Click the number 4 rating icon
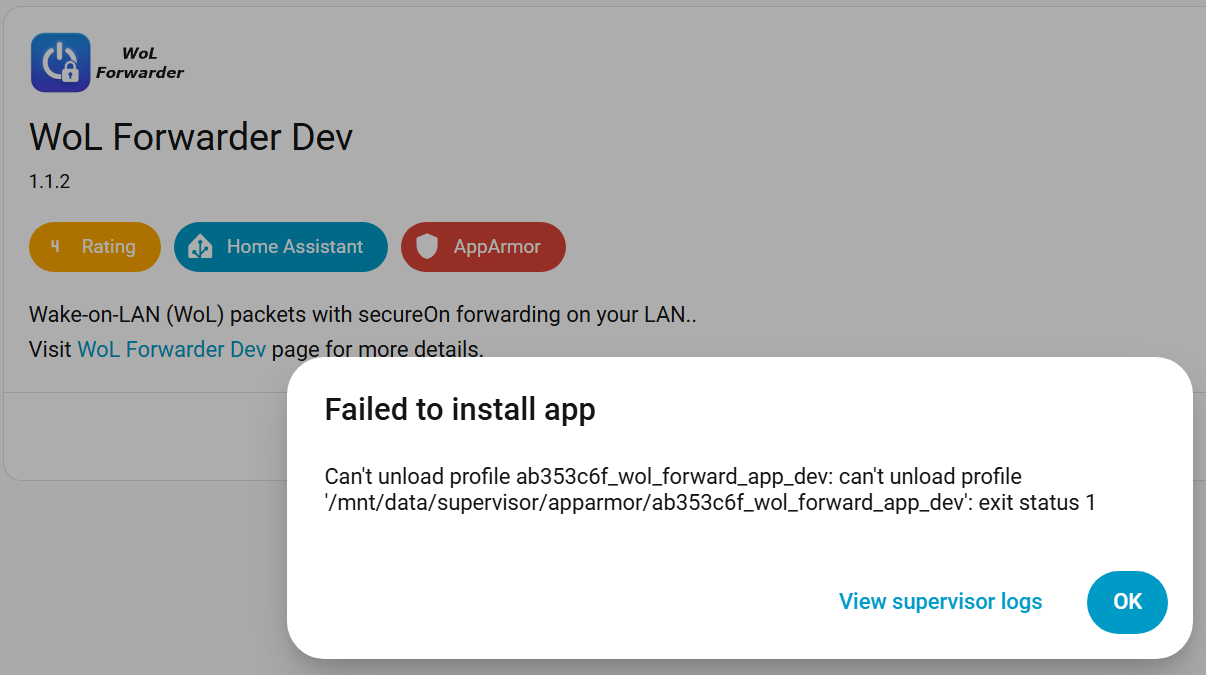The image size is (1206, 675). [55, 246]
